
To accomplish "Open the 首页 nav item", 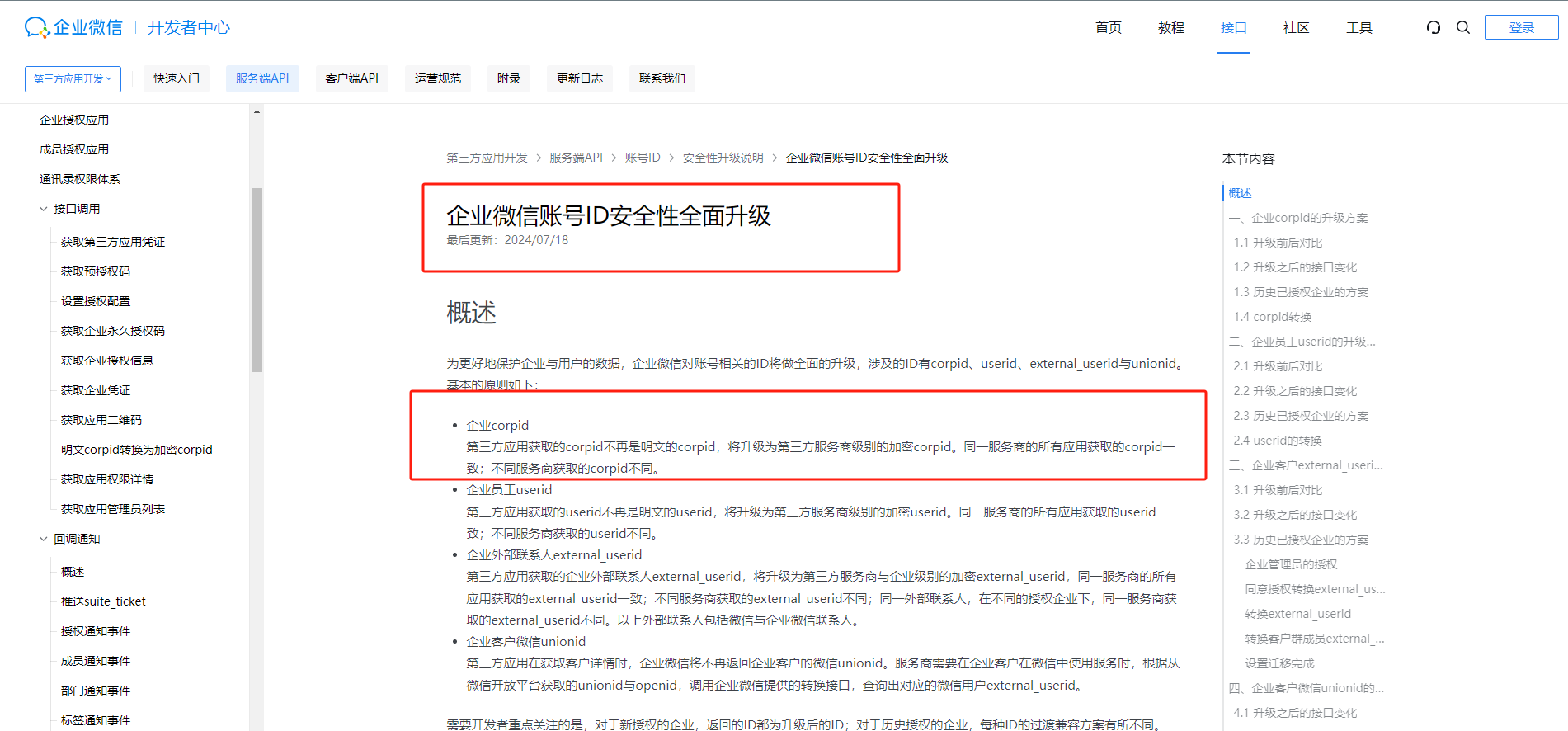I will pyautogui.click(x=1109, y=27).
